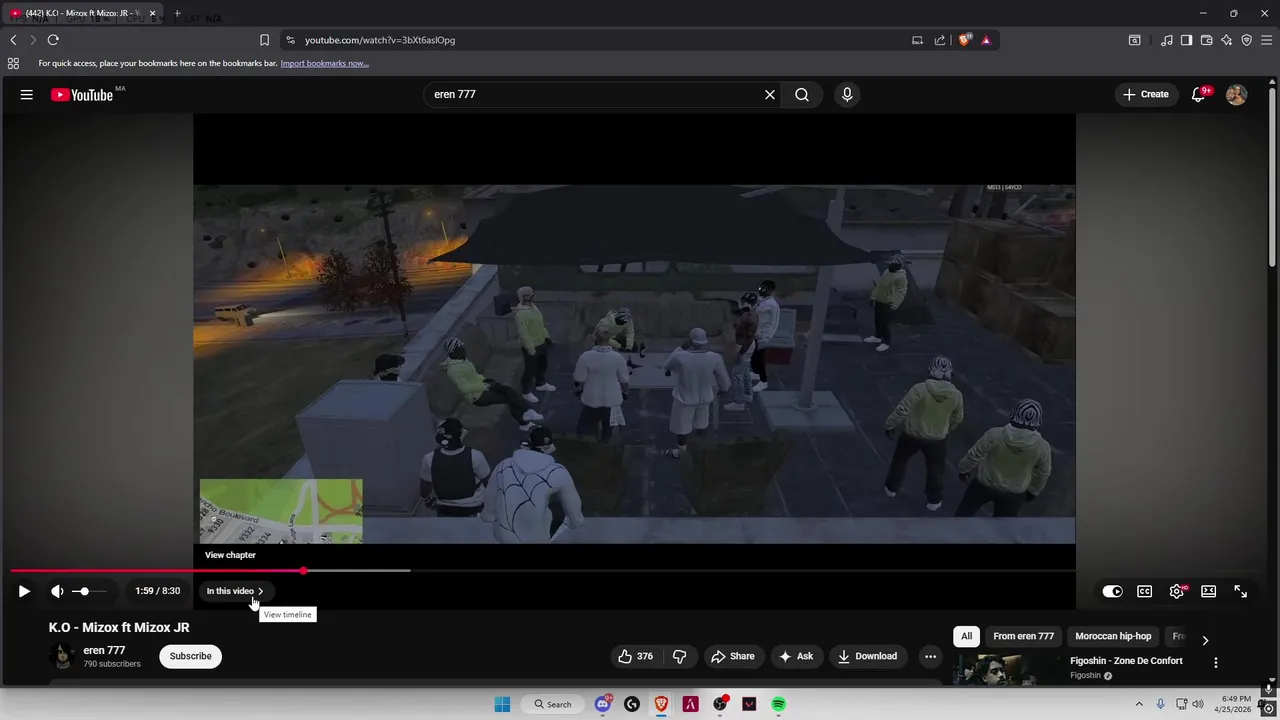Viewport: 1280px width, 720px height.
Task: Mute the video with the speaker icon
Action: [x=57, y=591]
